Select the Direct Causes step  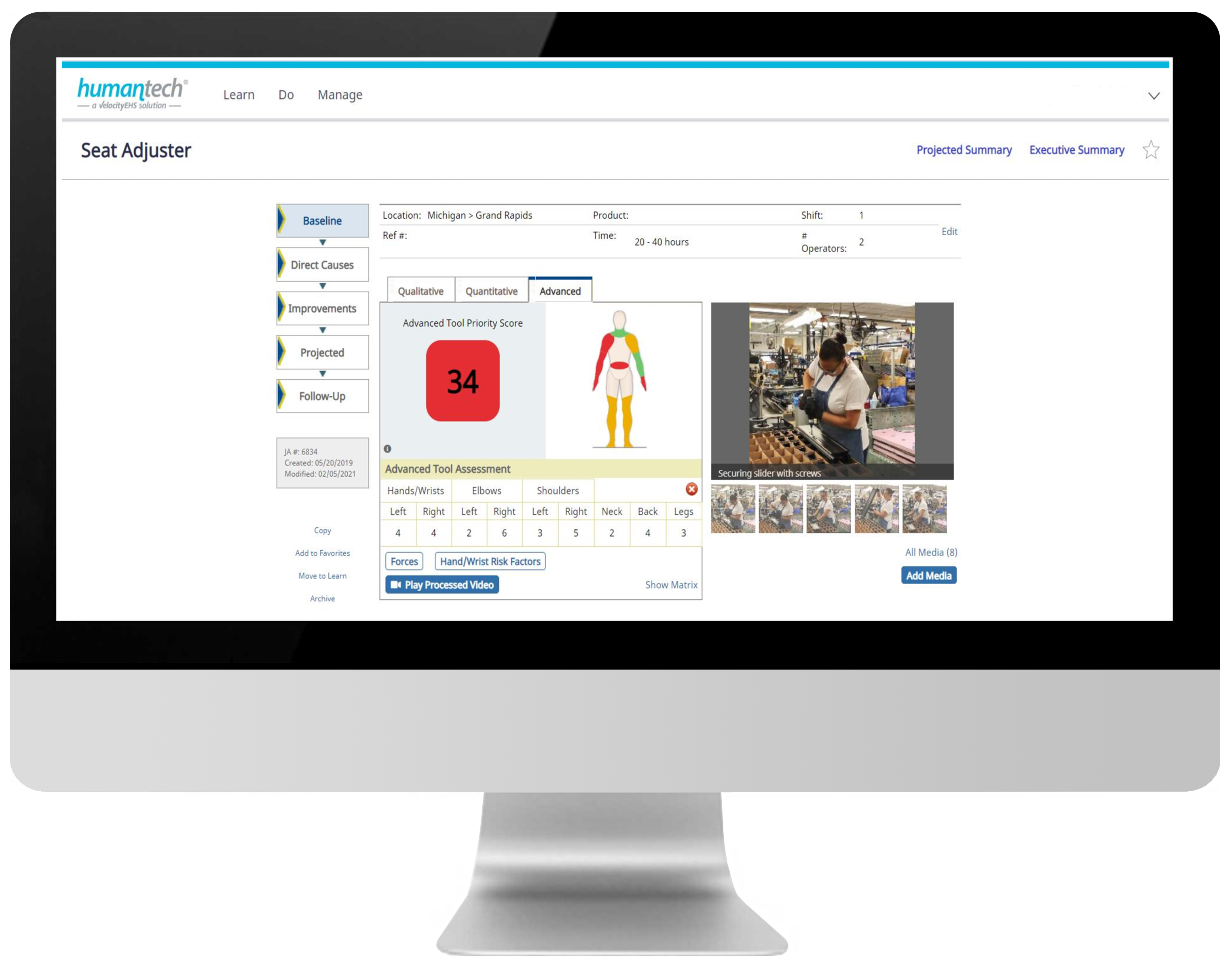[x=322, y=265]
